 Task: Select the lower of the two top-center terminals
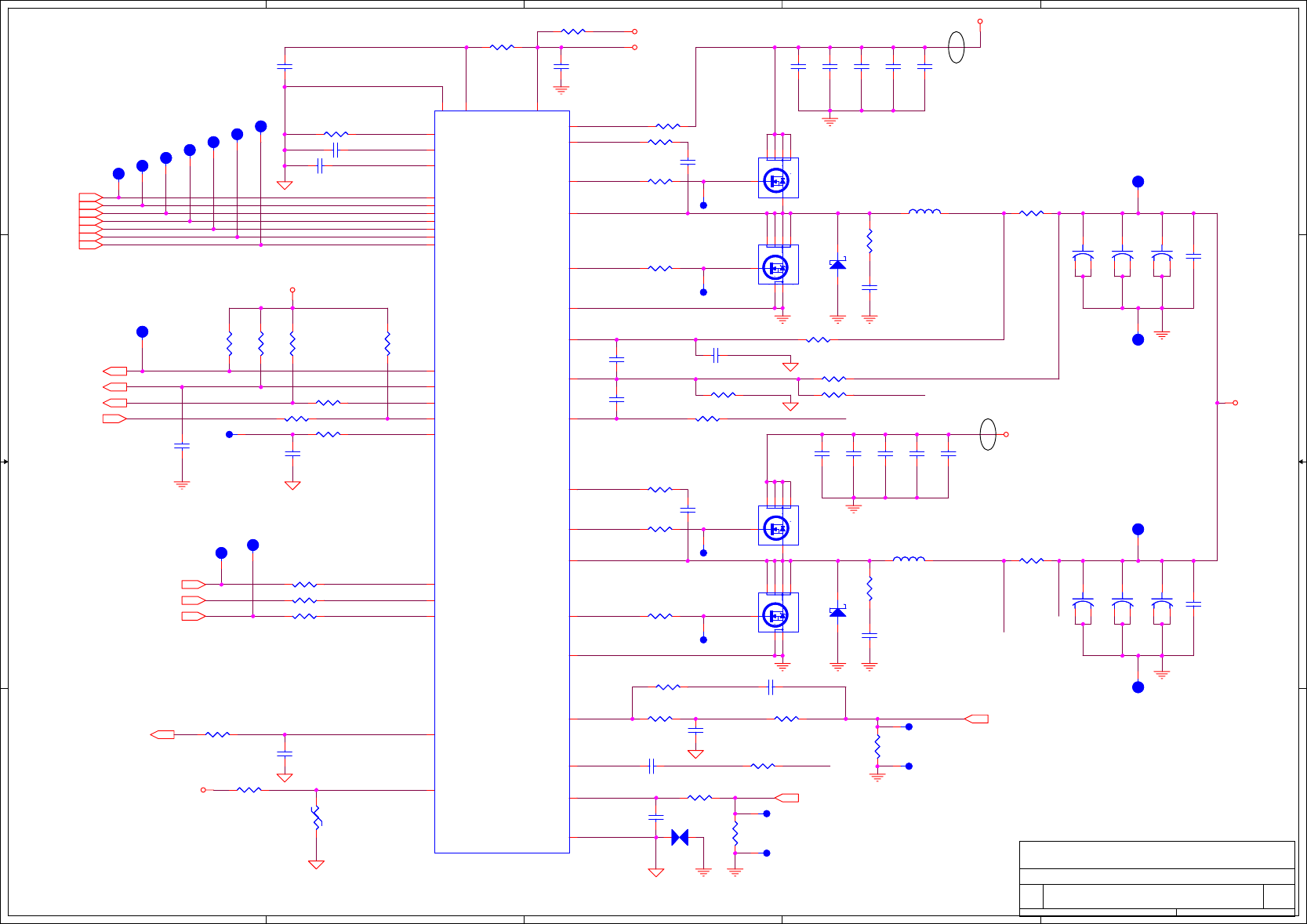pyautogui.click(x=634, y=47)
